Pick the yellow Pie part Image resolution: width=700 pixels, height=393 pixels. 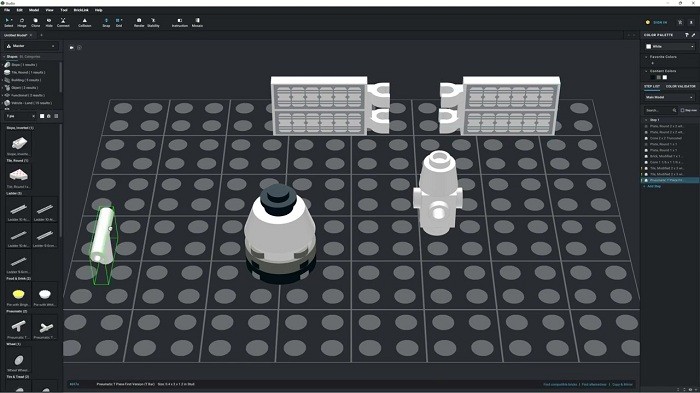pos(19,294)
